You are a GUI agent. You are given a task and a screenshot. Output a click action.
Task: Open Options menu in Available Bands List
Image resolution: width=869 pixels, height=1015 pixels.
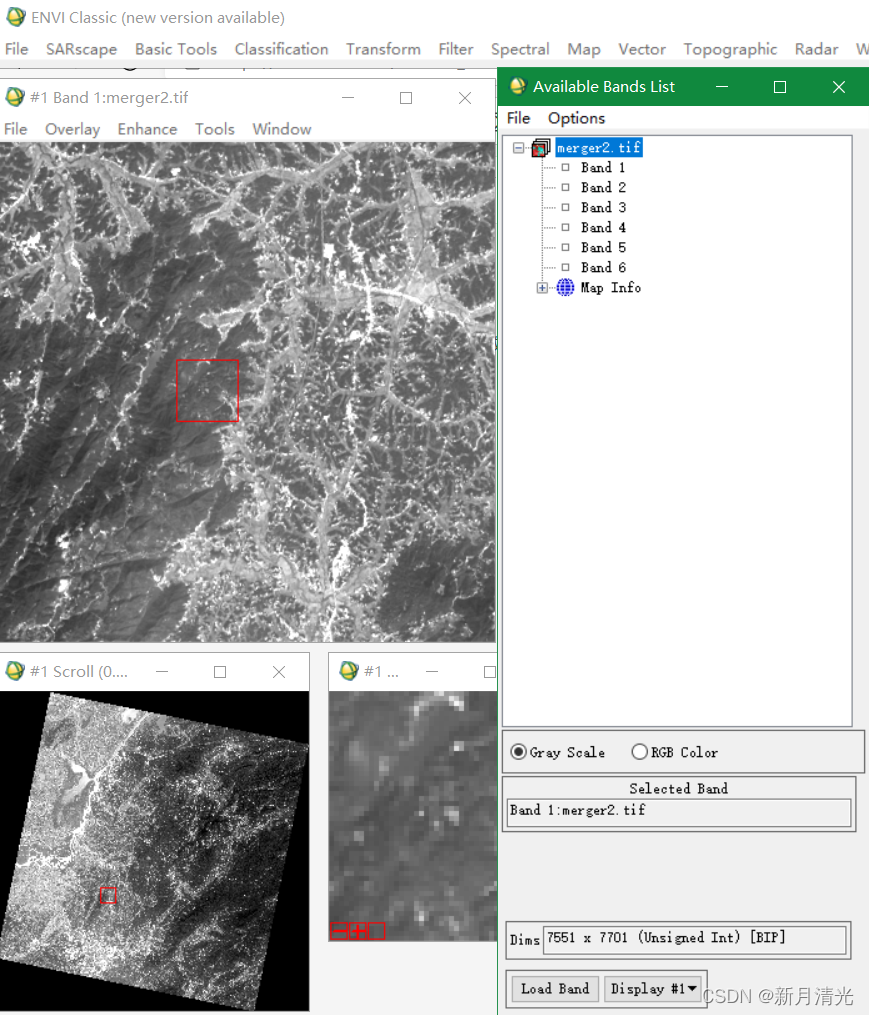[x=576, y=118]
